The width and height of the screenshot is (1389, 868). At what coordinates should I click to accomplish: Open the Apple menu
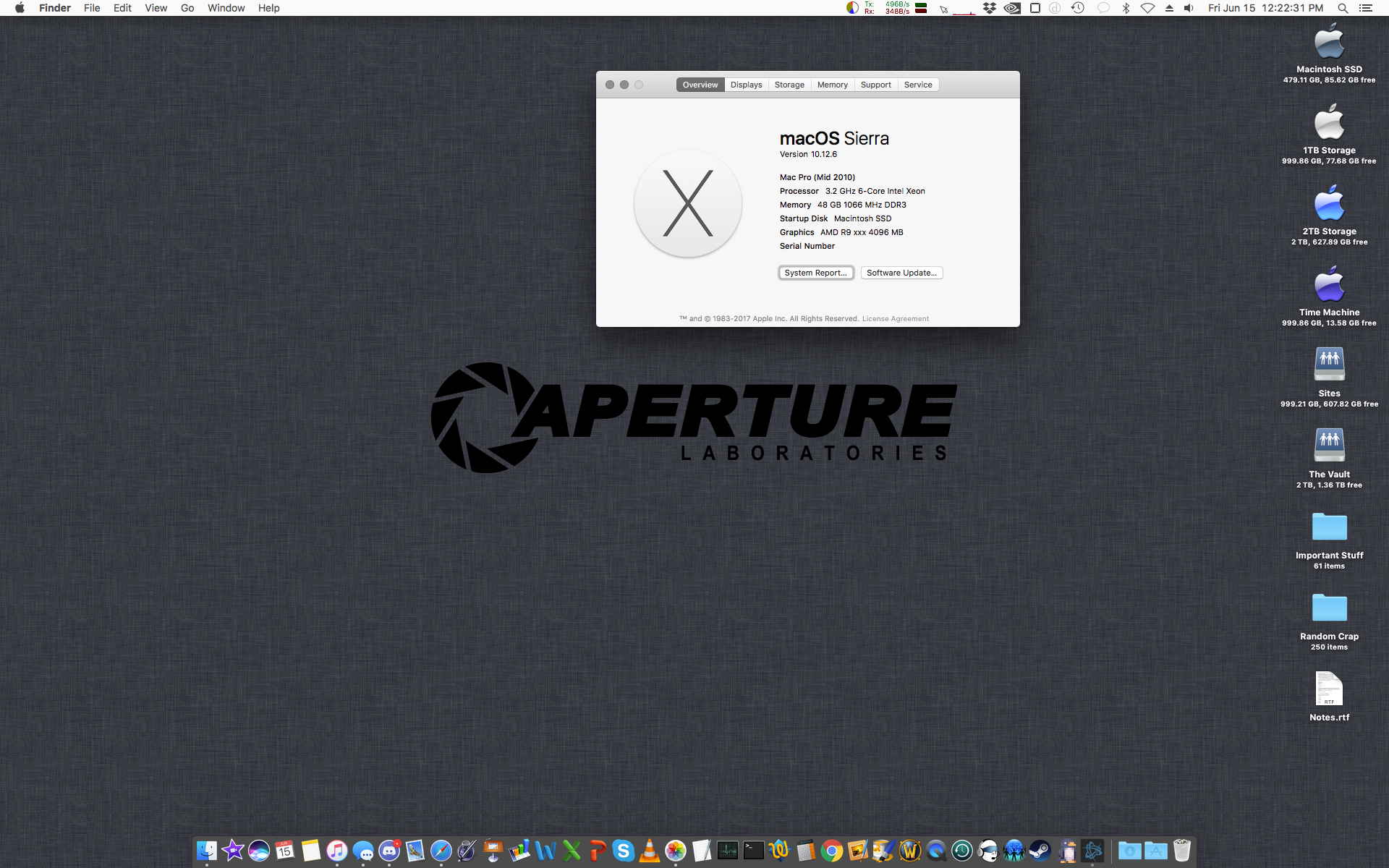click(20, 8)
